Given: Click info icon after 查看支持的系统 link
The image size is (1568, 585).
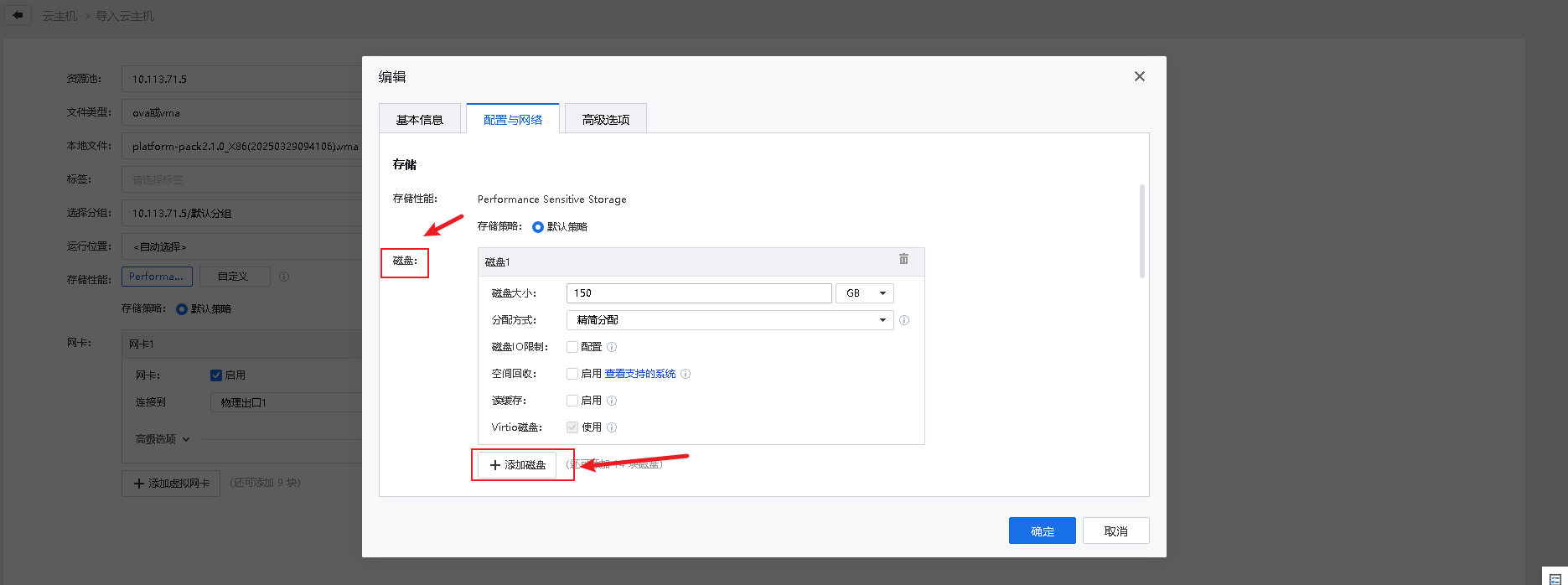Looking at the screenshot, I should [x=686, y=374].
